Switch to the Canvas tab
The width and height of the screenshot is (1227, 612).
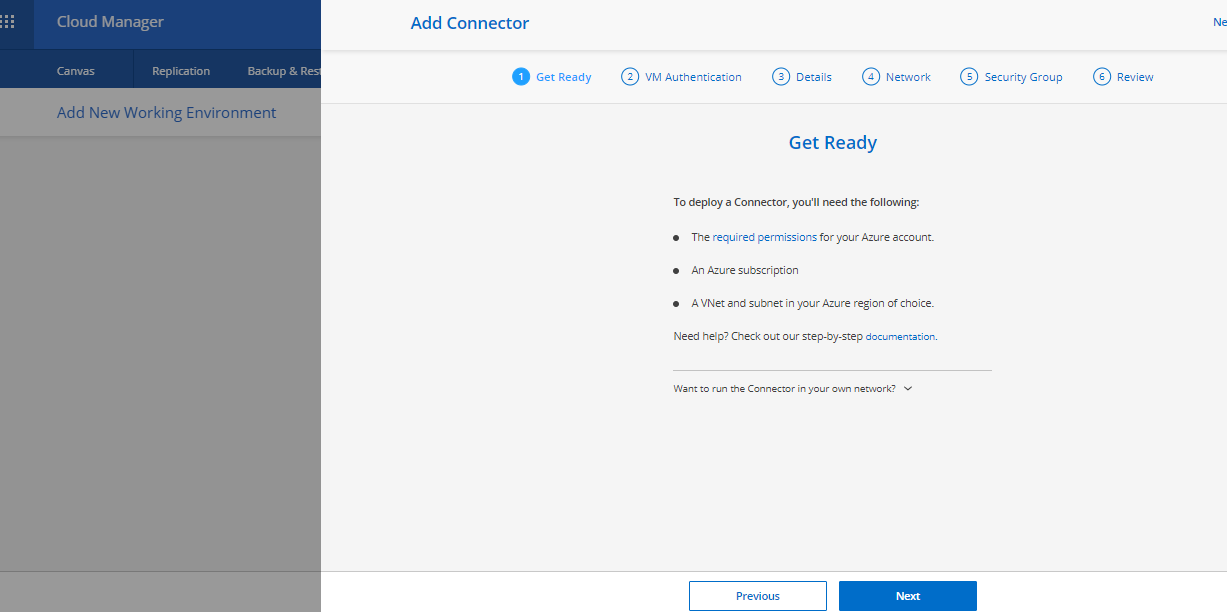(76, 71)
